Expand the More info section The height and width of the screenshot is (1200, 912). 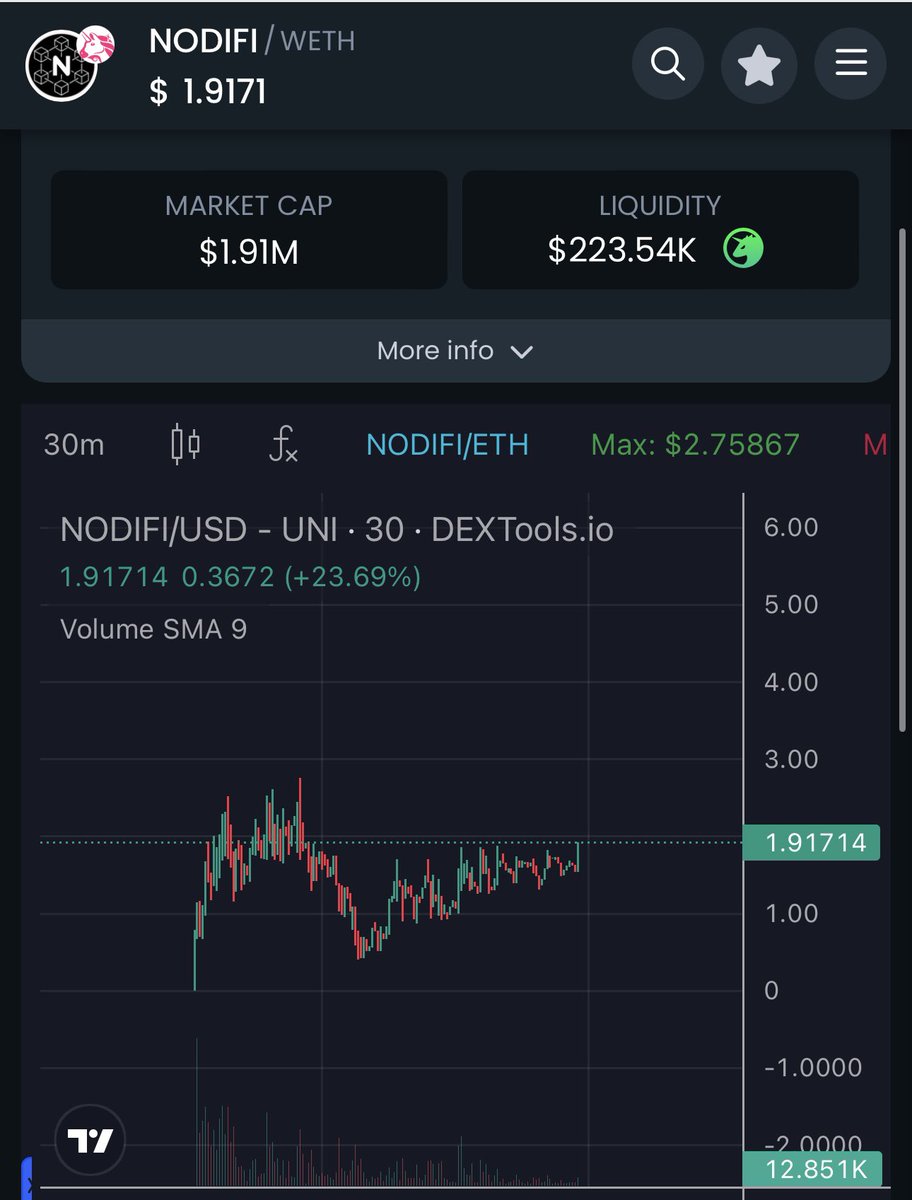pos(456,351)
